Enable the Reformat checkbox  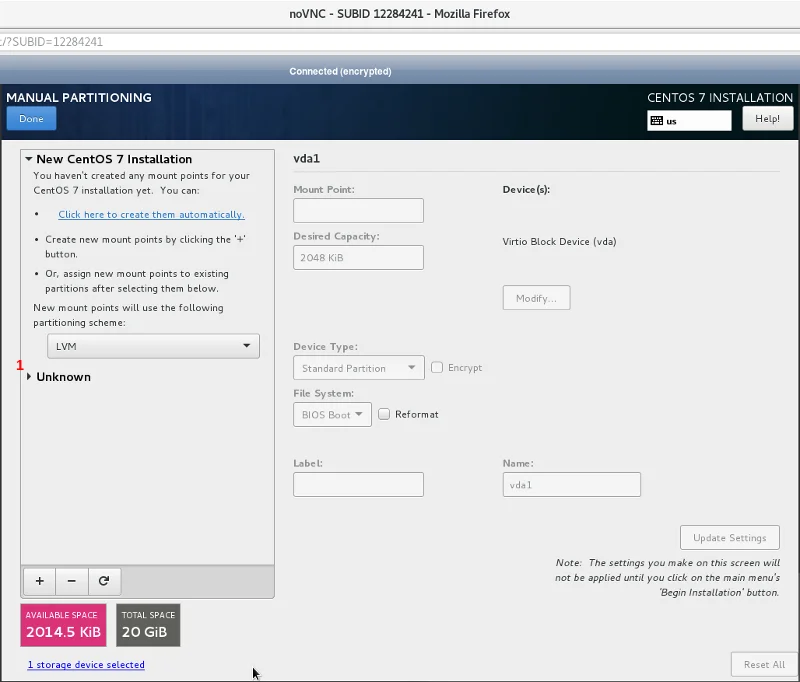(x=384, y=414)
